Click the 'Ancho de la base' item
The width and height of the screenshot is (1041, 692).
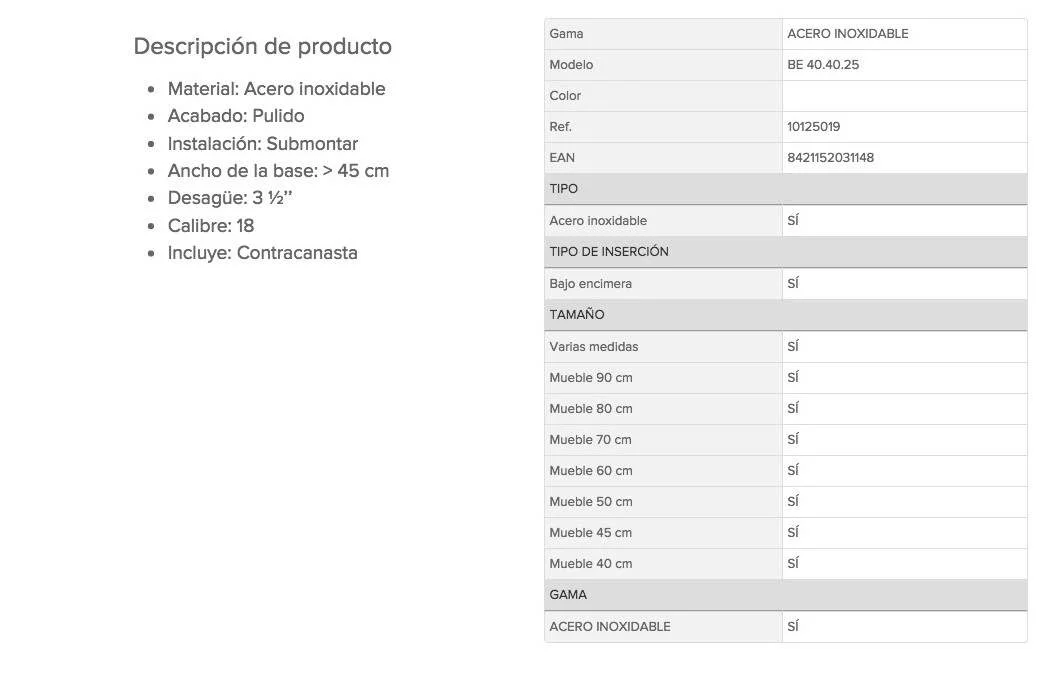278,171
